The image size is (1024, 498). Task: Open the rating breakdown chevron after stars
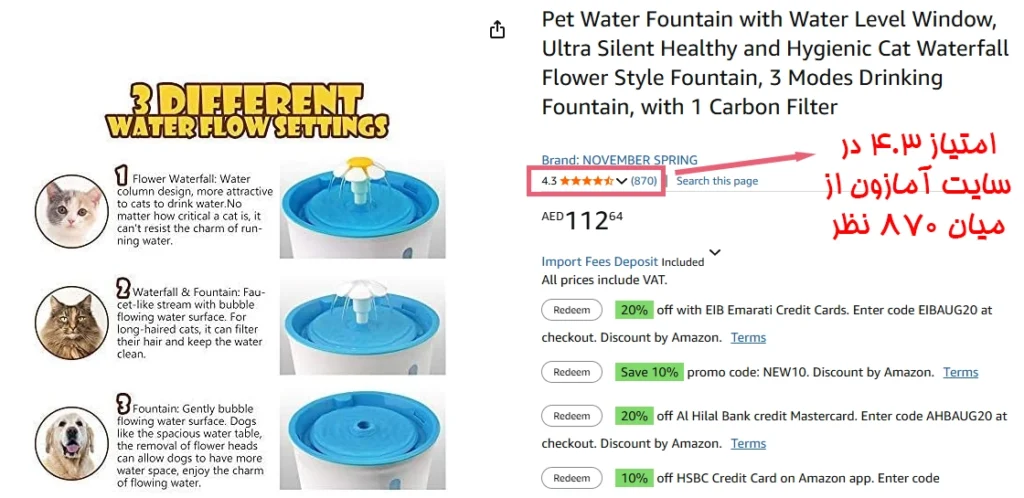[622, 181]
